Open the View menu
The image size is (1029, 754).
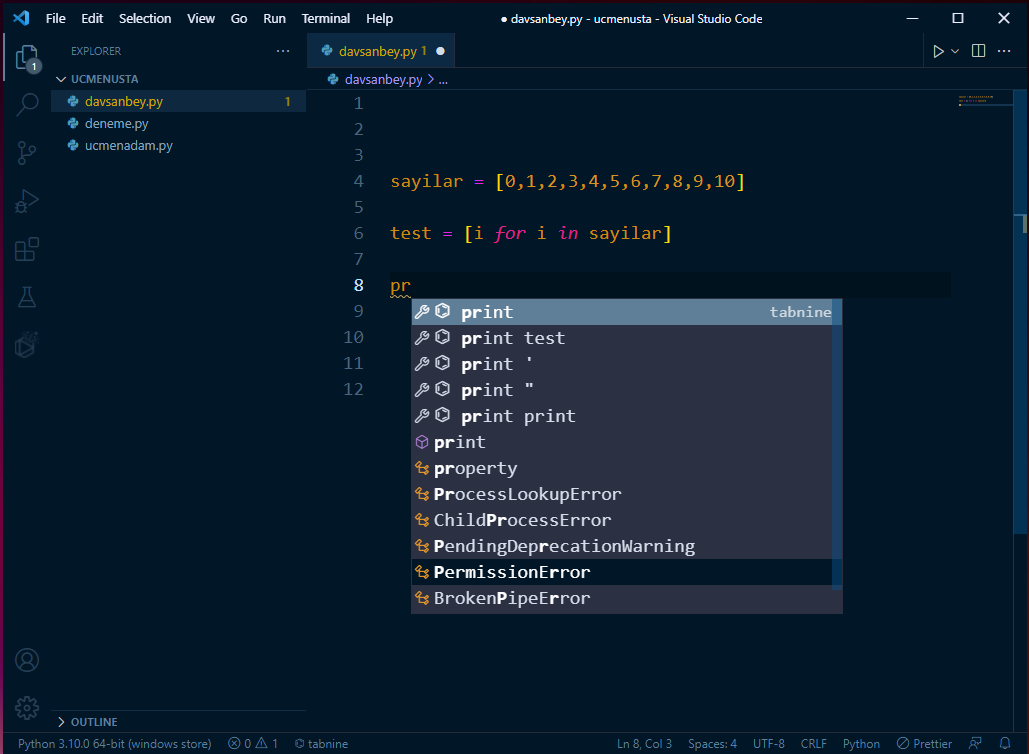pyautogui.click(x=201, y=18)
